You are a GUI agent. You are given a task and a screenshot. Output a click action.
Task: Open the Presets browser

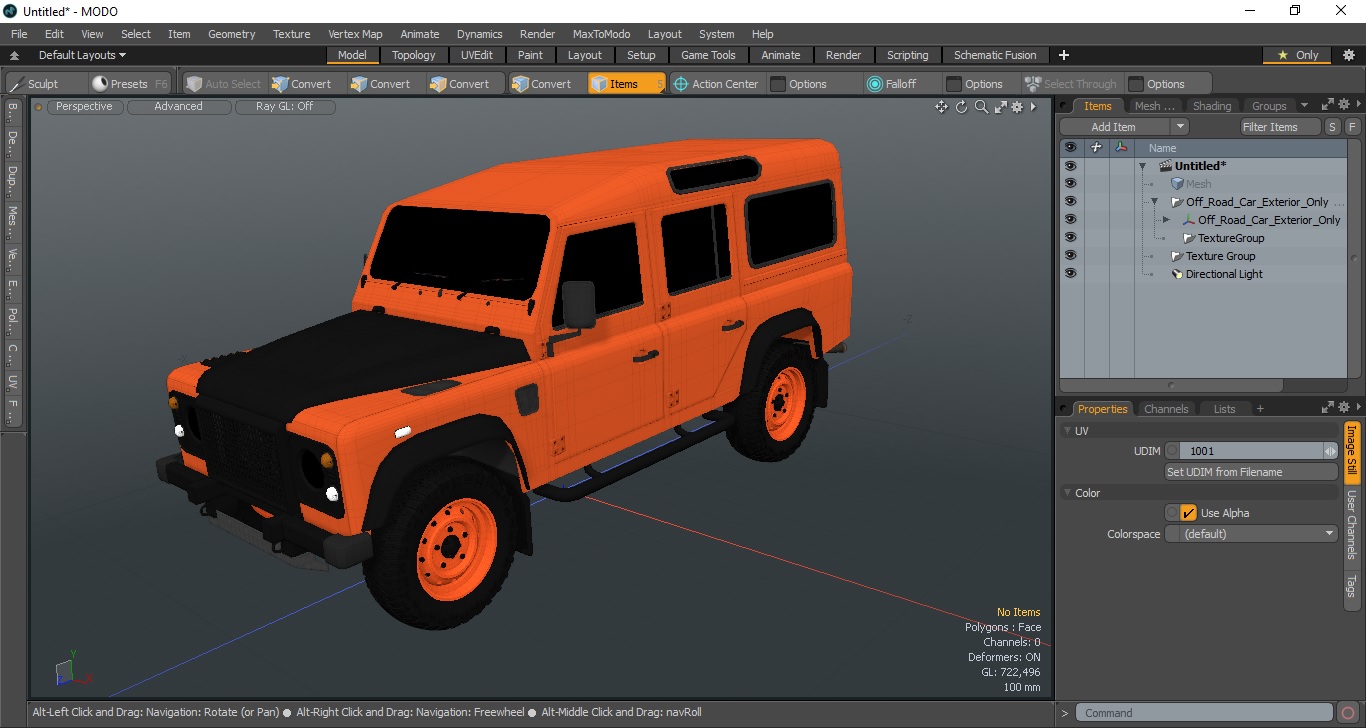[128, 84]
